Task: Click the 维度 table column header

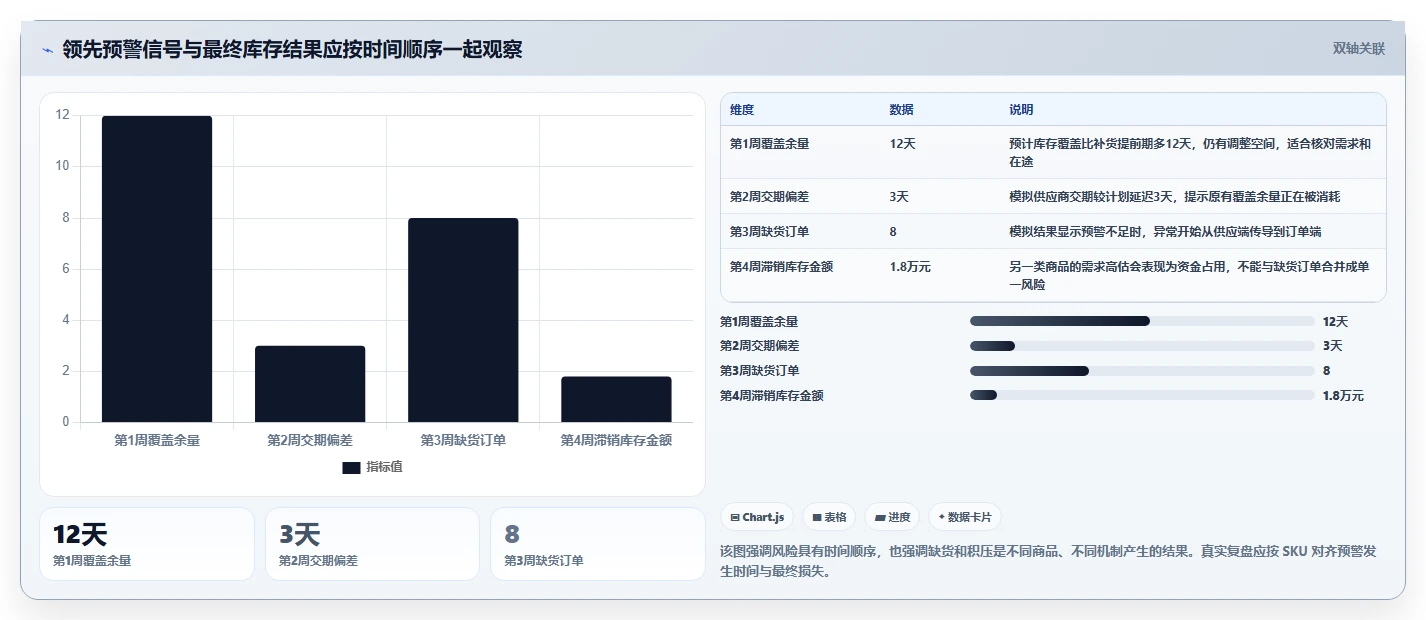Action: pos(742,110)
